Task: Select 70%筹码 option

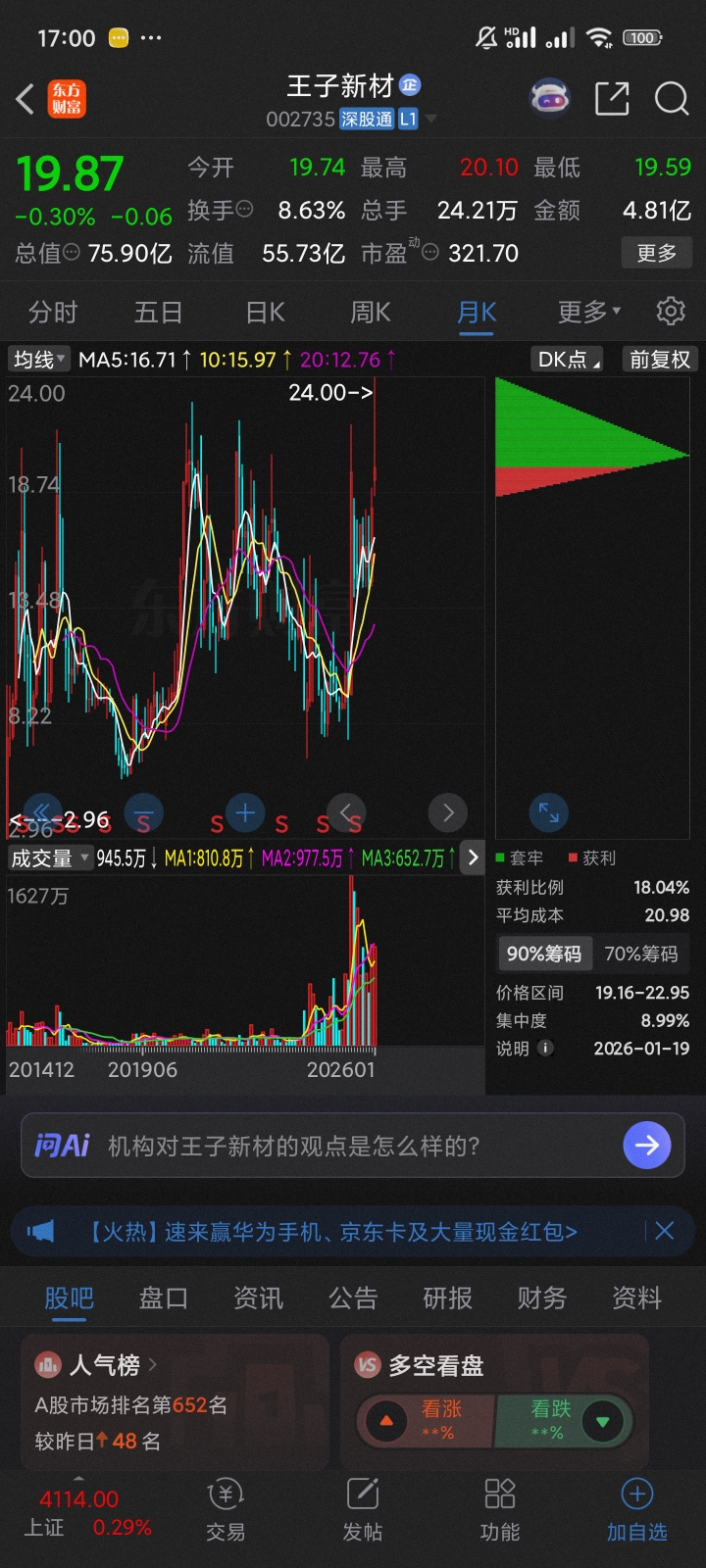Action: 641,954
